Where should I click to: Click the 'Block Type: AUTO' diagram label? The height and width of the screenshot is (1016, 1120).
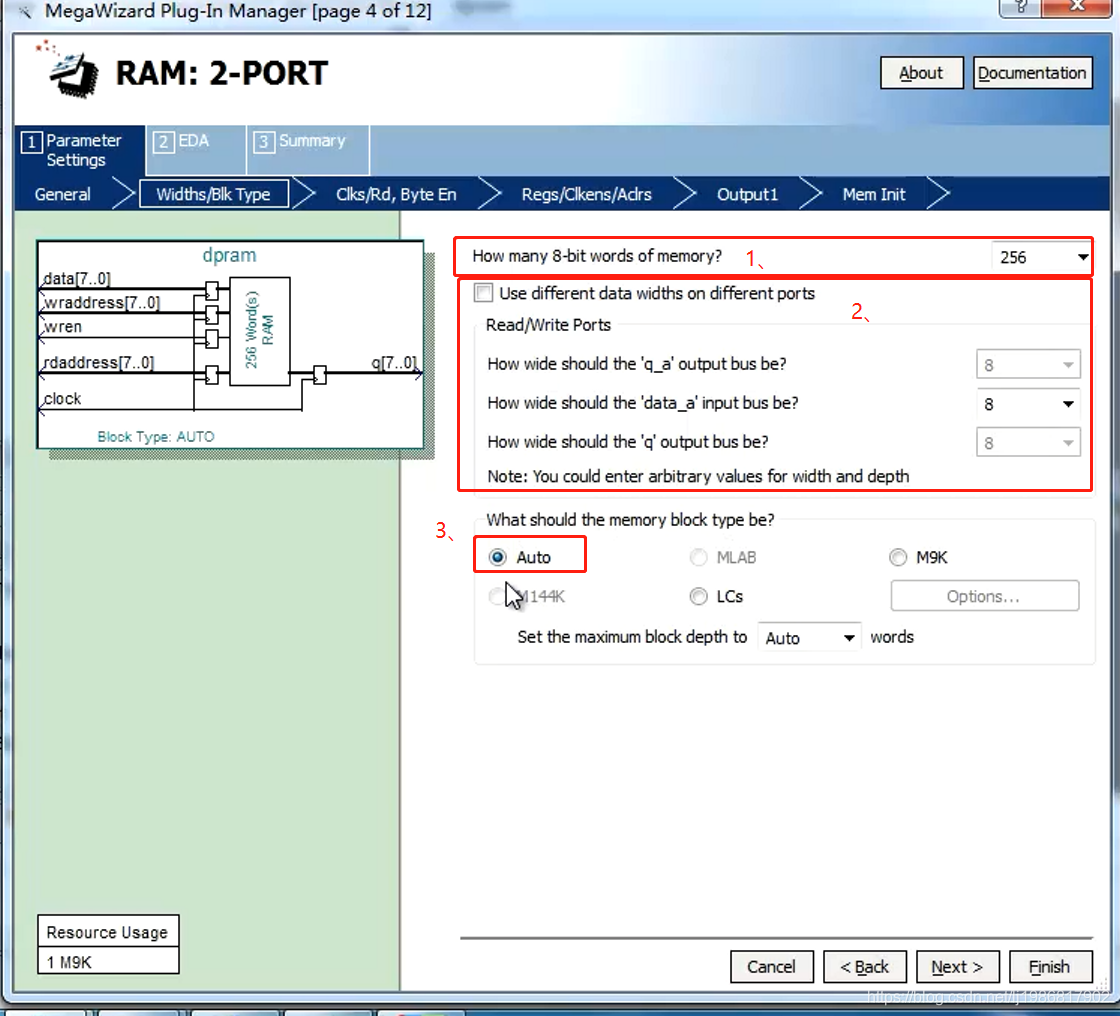156,437
